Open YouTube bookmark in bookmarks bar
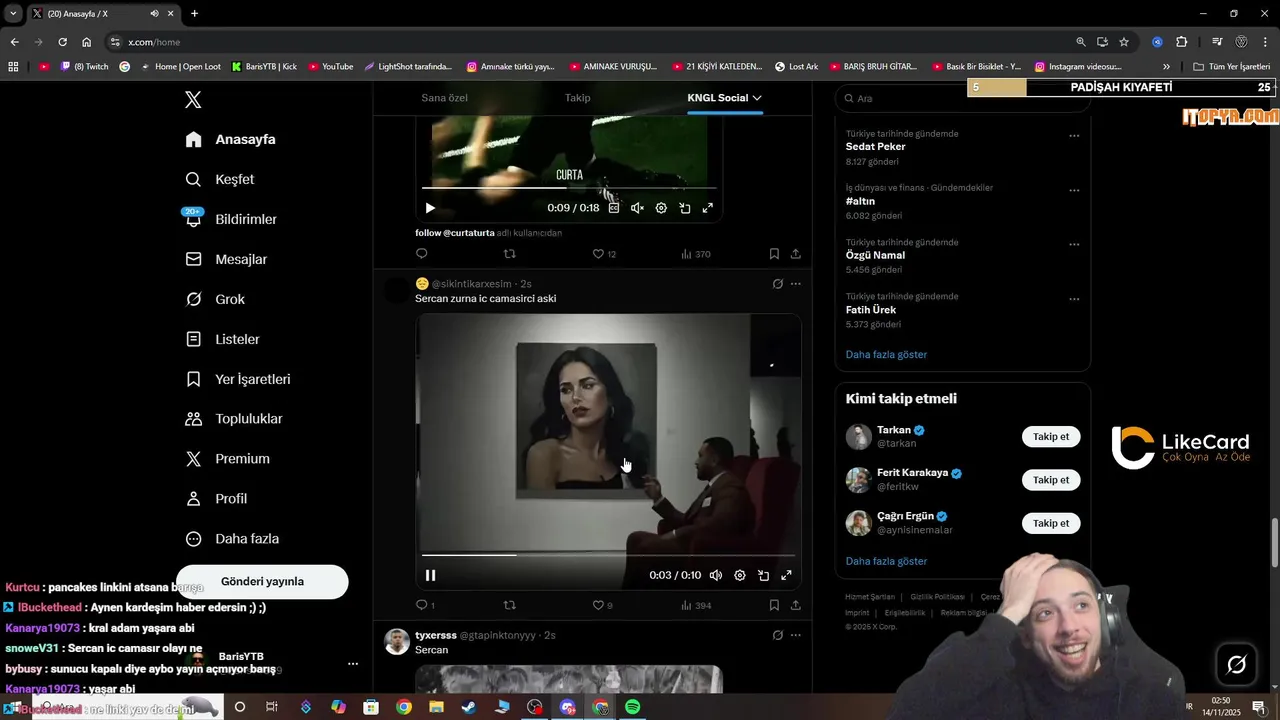The height and width of the screenshot is (720, 1280). pyautogui.click(x=331, y=67)
